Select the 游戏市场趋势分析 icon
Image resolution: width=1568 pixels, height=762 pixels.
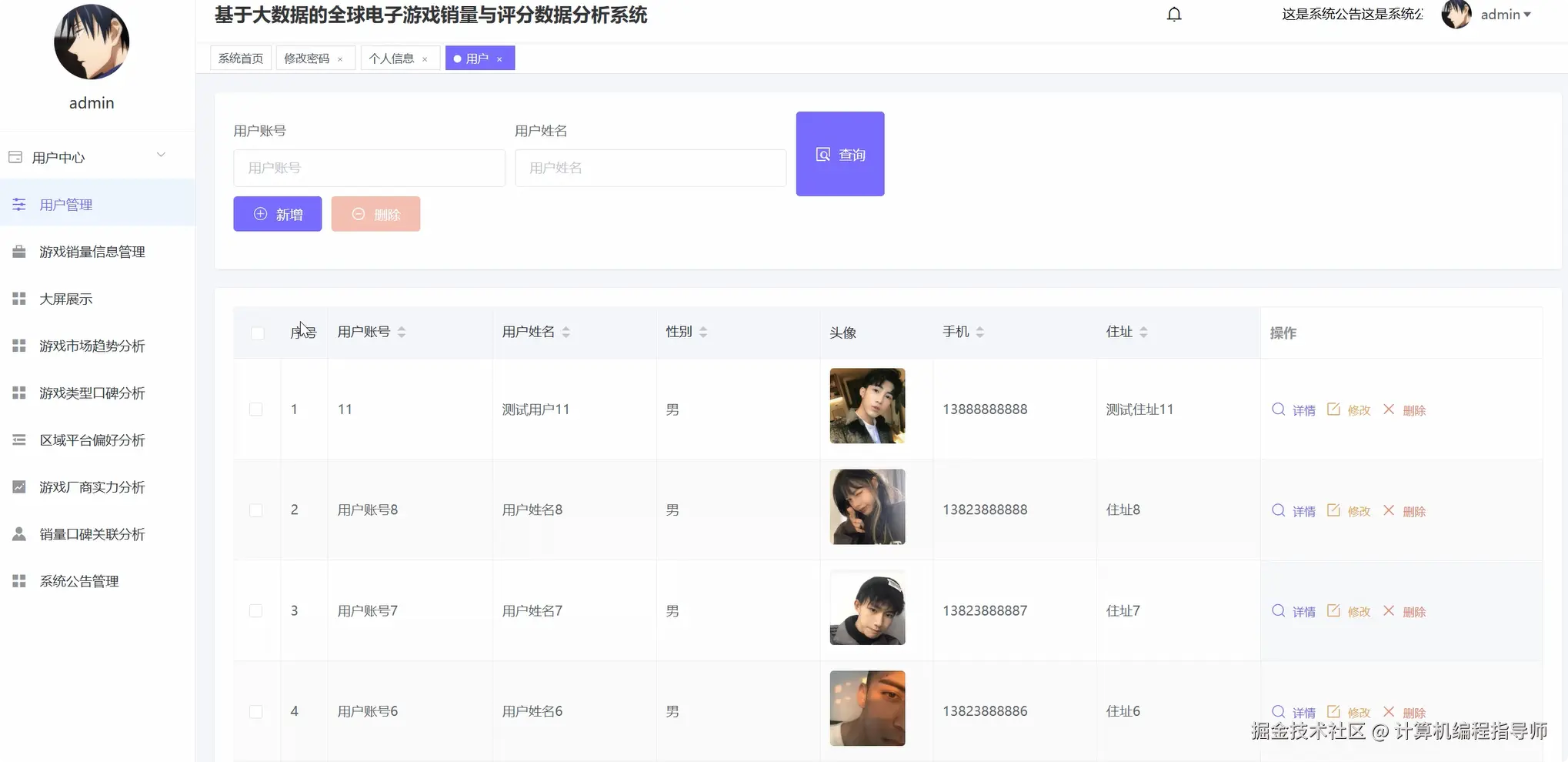tap(18, 346)
